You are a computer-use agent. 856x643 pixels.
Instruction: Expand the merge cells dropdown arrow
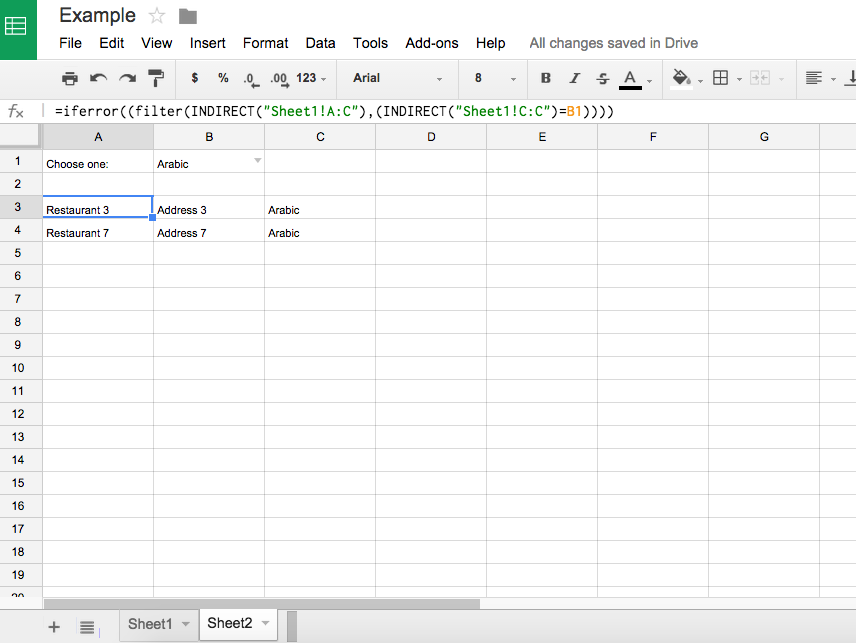click(x=781, y=80)
